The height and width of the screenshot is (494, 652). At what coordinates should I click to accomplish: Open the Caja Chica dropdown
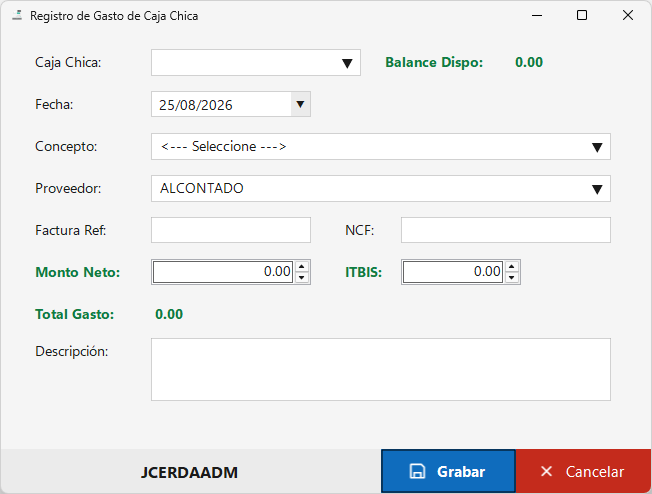click(347, 63)
